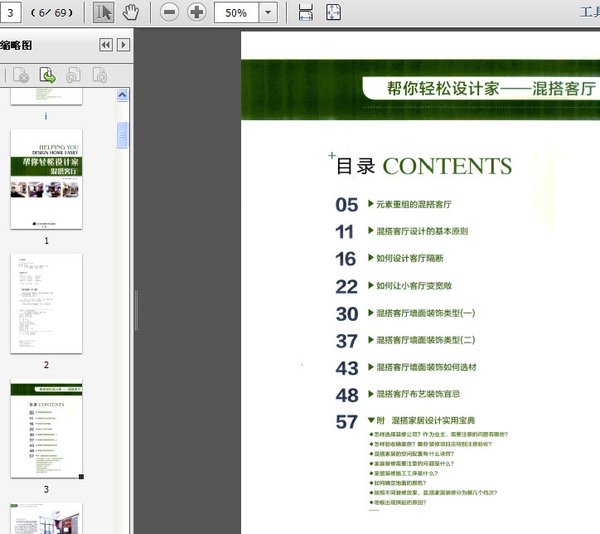600x534 pixels.
Task: Click the zoom in plus button
Action: click(x=197, y=13)
